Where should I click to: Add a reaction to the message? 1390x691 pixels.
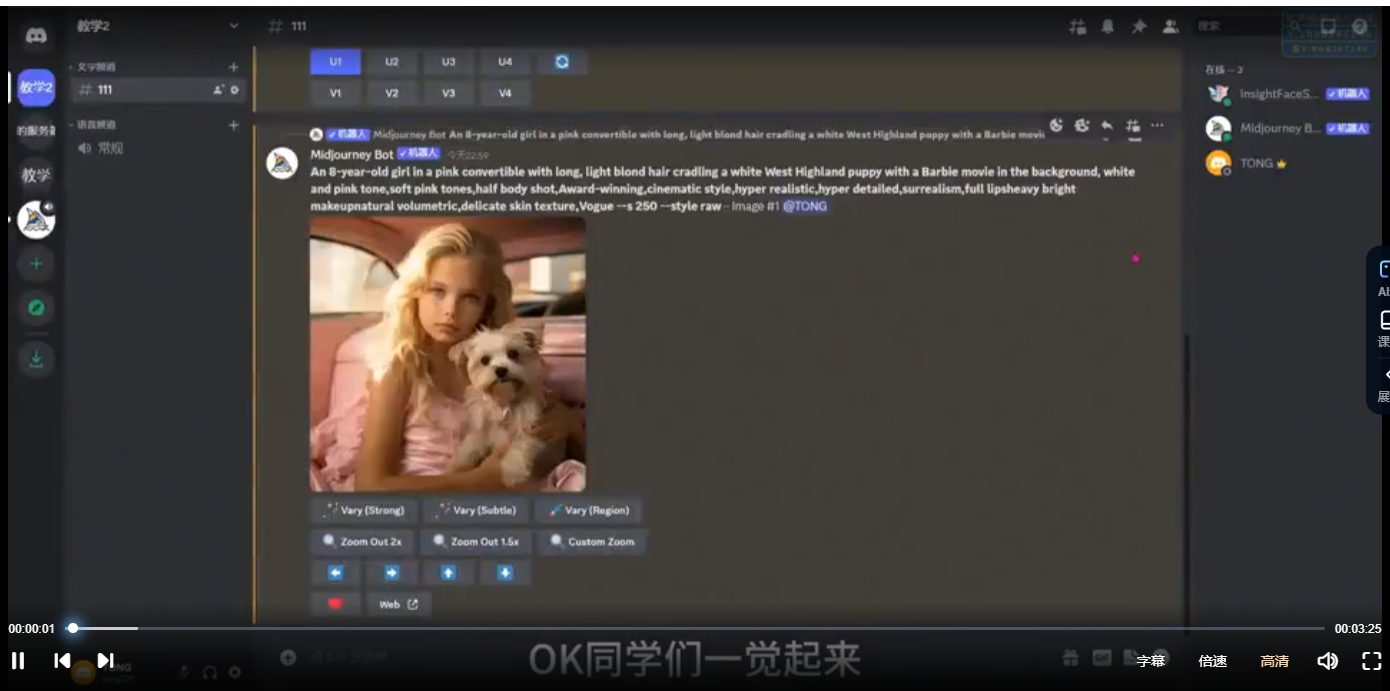1056,125
